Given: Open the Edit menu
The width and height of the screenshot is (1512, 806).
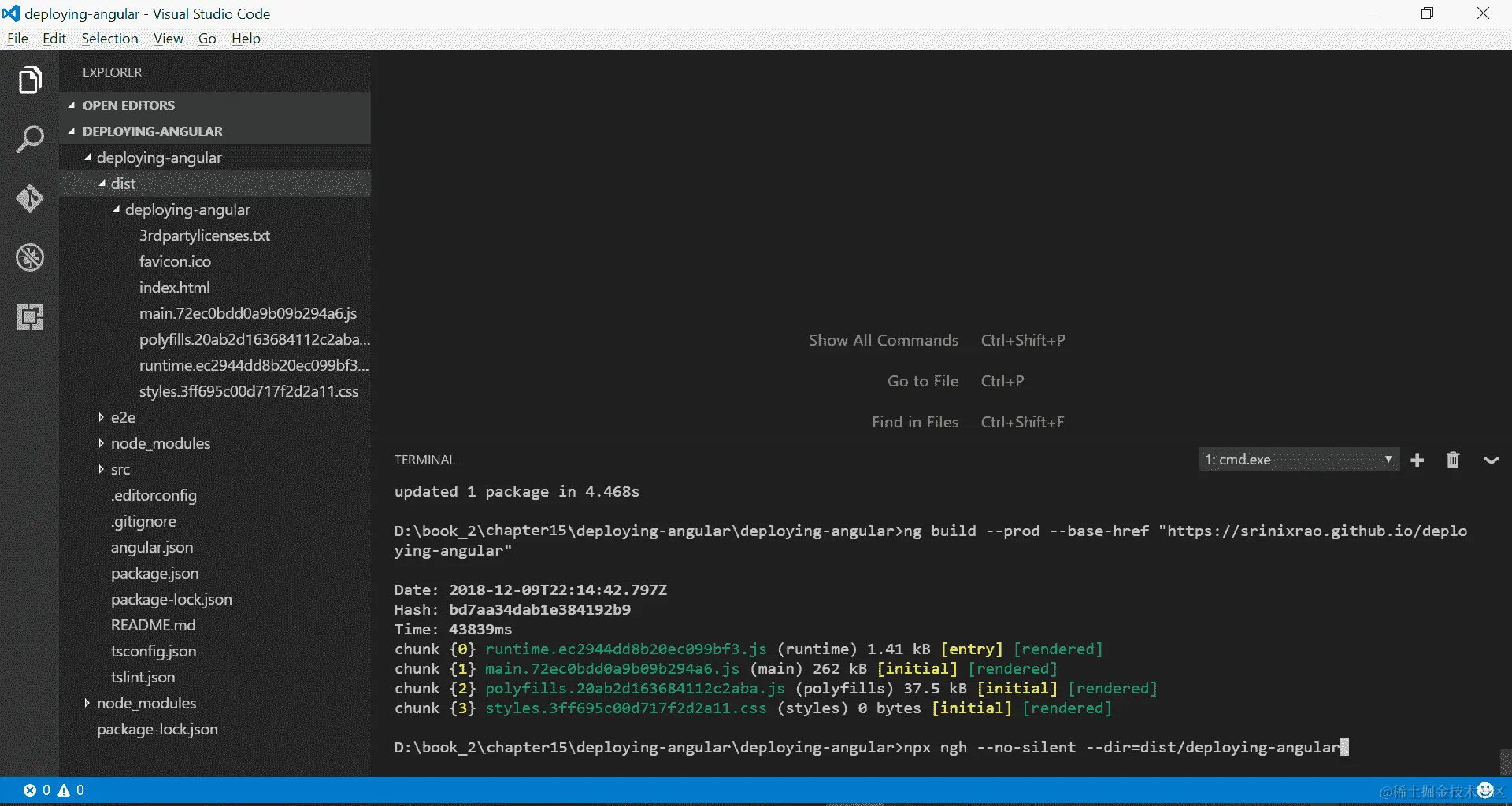Looking at the screenshot, I should 54,39.
